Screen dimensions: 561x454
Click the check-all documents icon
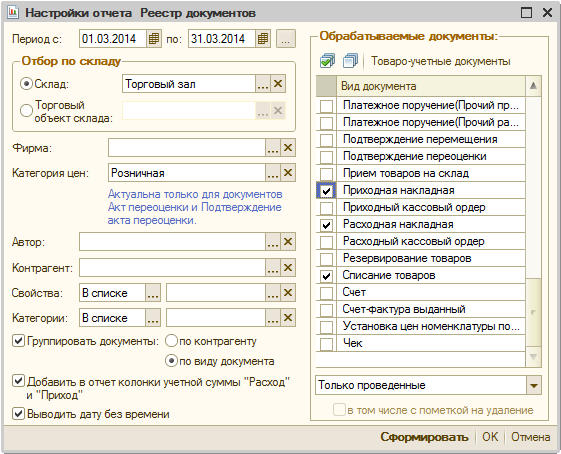click(x=327, y=61)
